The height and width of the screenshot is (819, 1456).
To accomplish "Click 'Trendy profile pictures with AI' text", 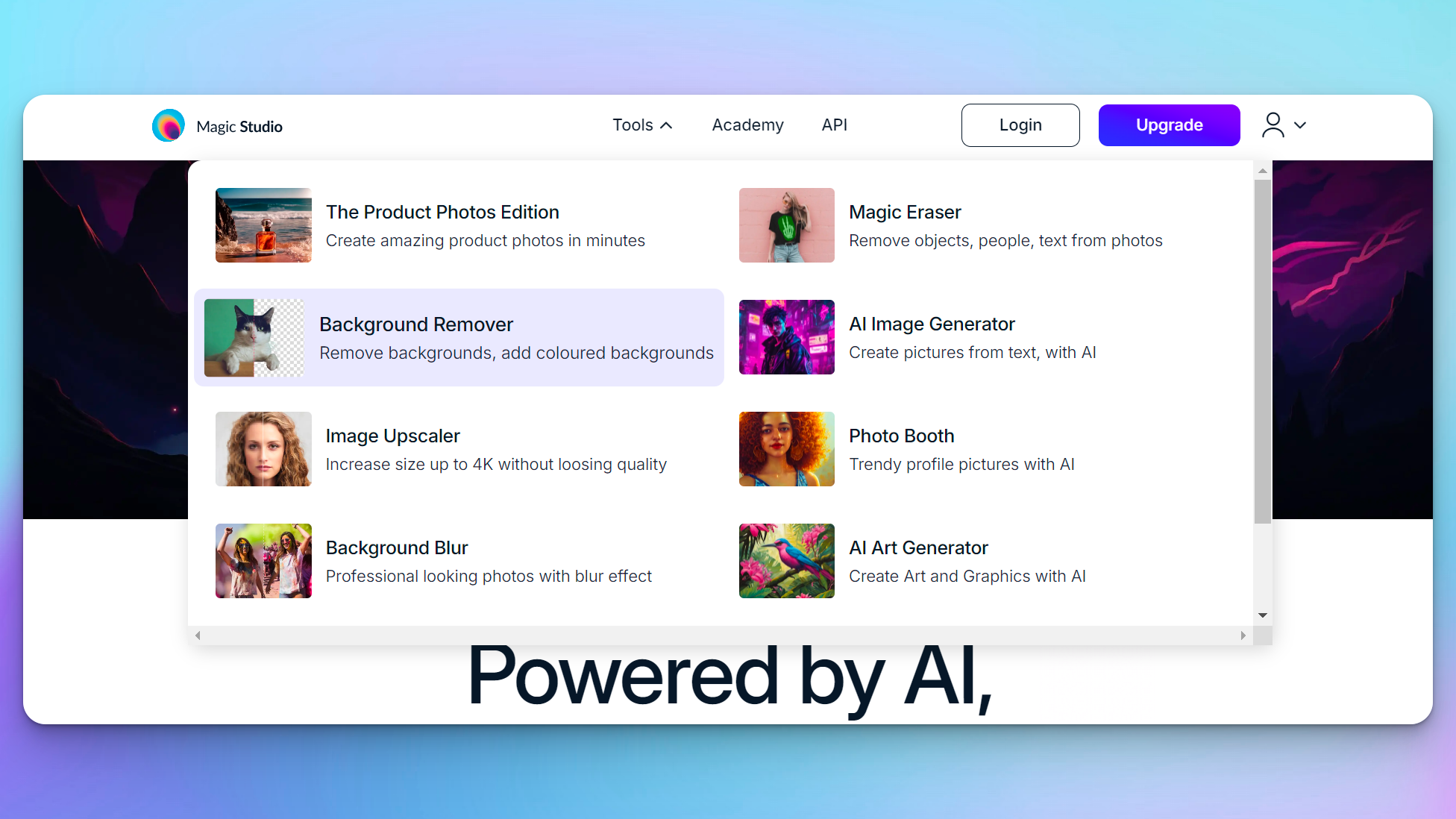I will 961,464.
